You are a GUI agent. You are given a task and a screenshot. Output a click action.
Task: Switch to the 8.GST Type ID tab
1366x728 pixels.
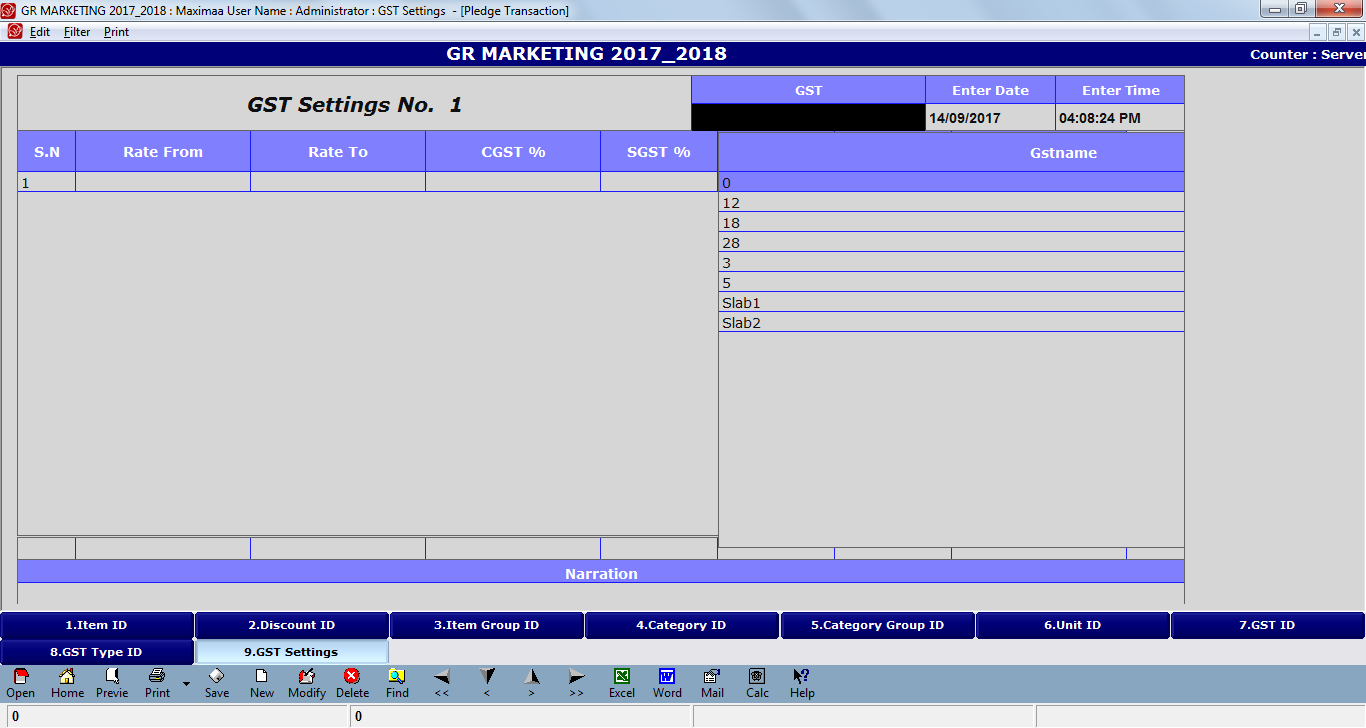point(97,652)
